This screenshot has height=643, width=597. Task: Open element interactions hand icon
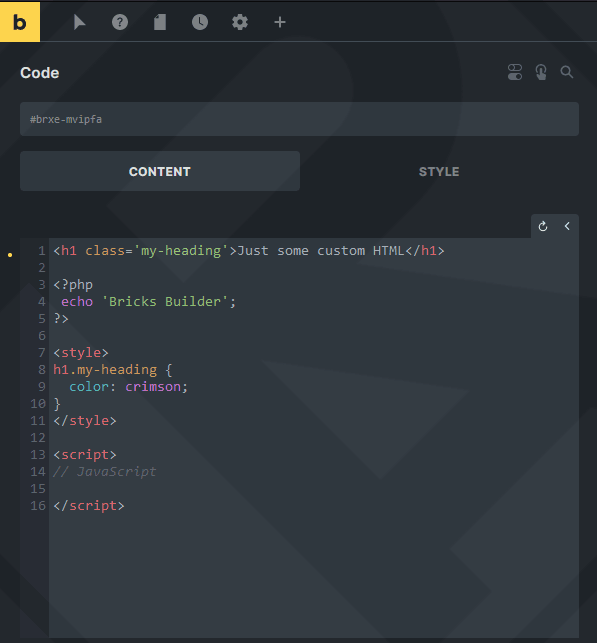point(541,72)
